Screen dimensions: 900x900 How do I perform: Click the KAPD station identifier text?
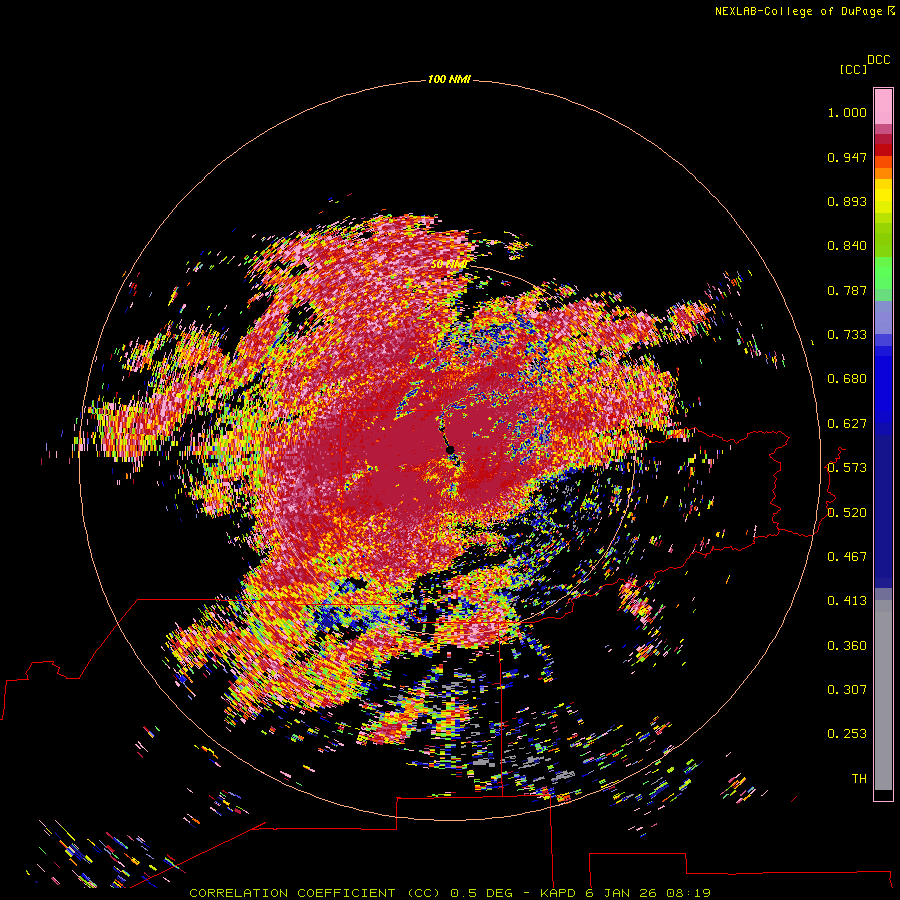(x=558, y=893)
